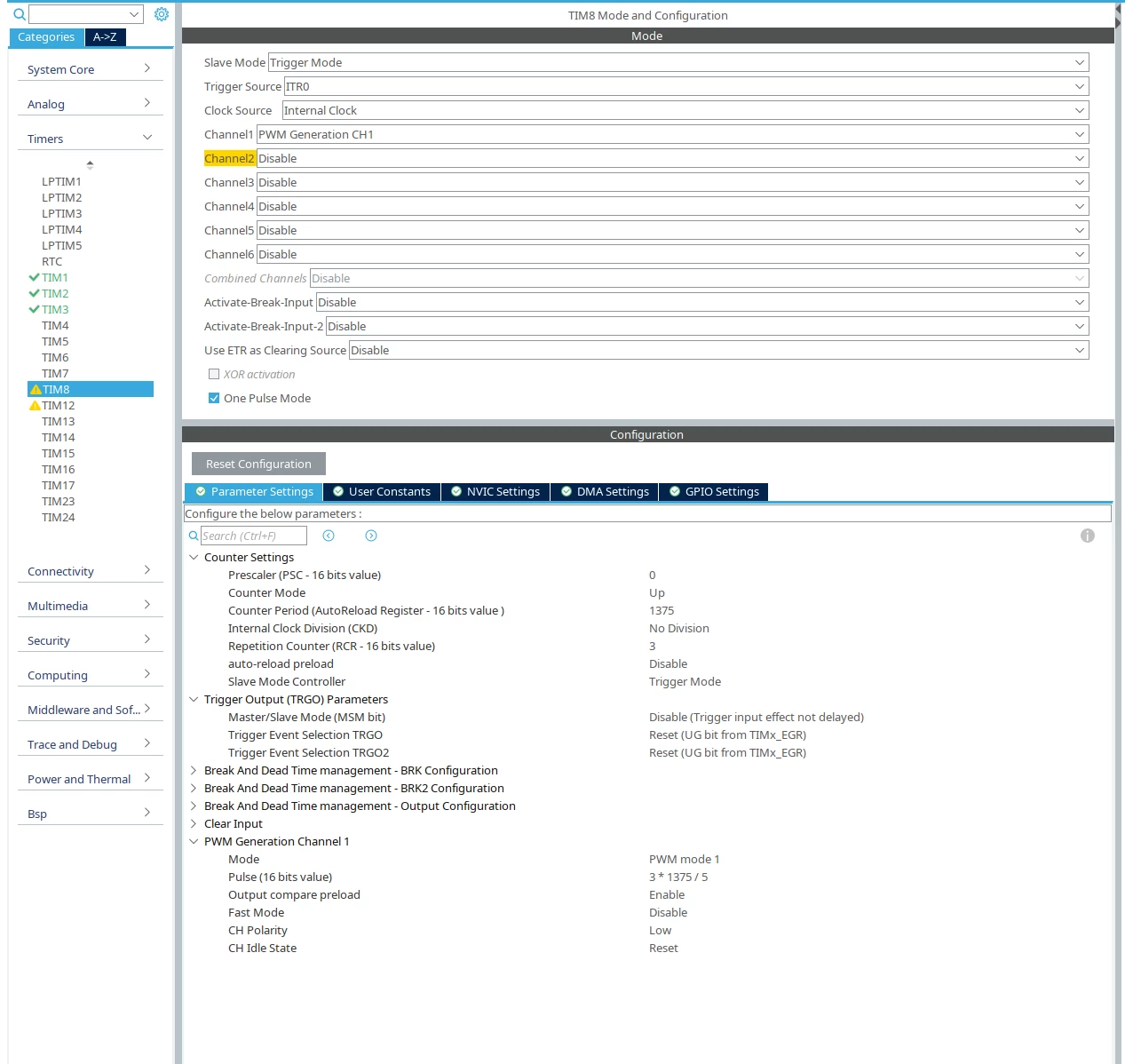Viewport: 1125px width, 1064px height.
Task: Select RTC in the timers list
Action: 51,261
